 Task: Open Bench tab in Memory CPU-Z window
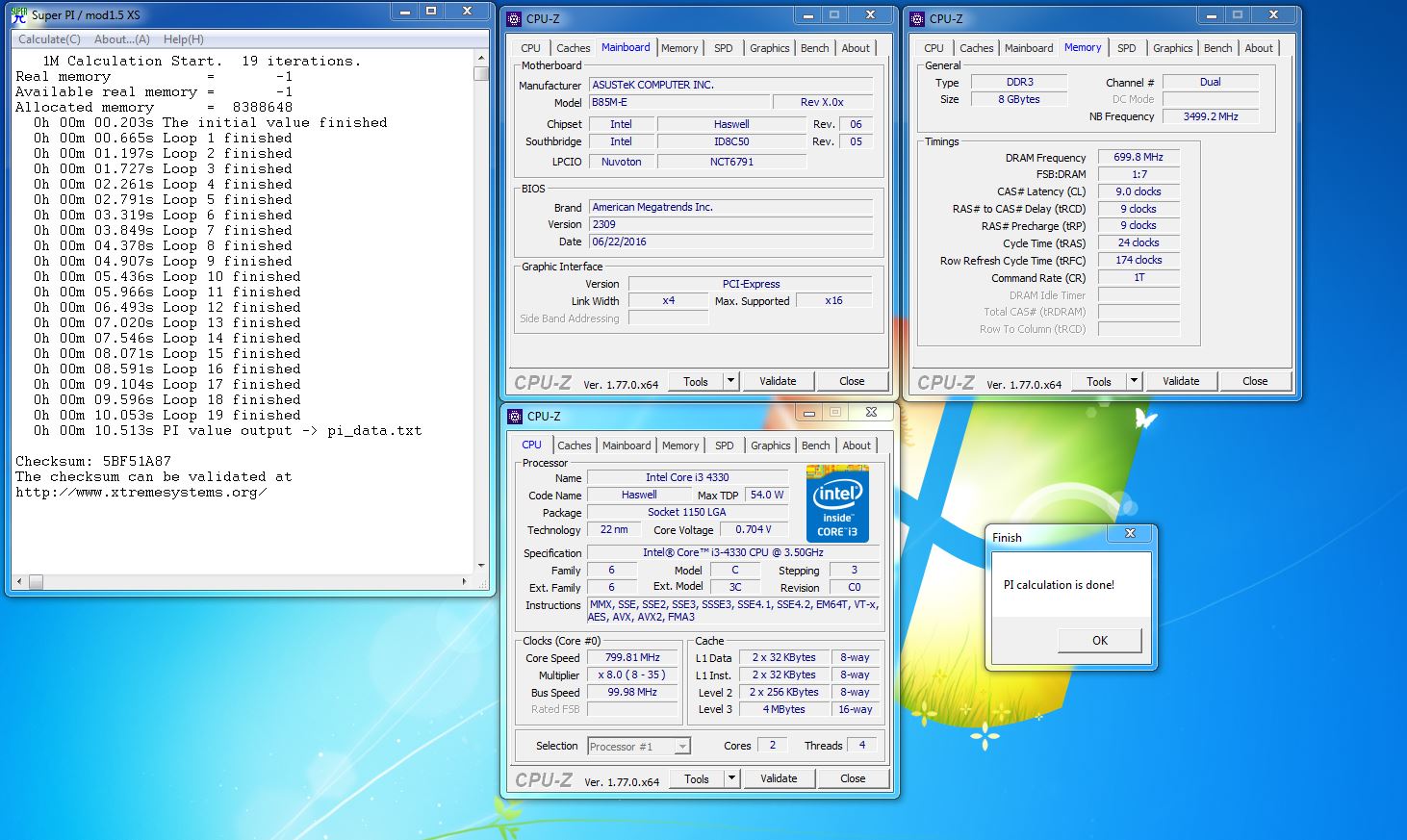[x=1217, y=48]
